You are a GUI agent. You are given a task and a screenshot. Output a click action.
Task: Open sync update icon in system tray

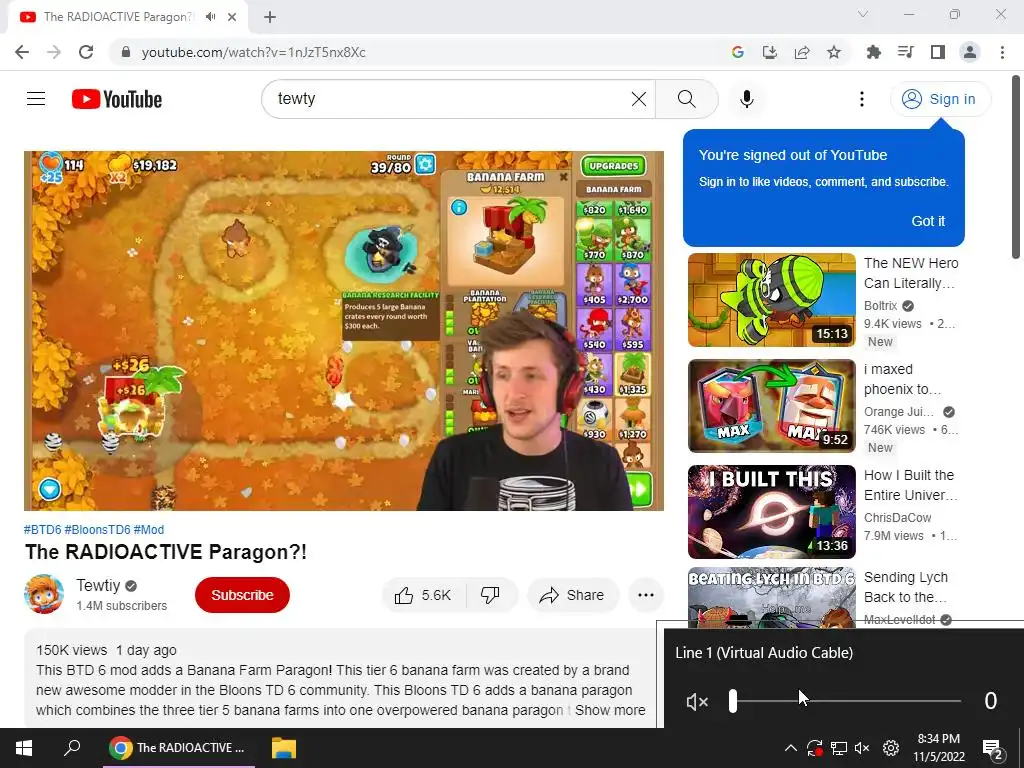(x=814, y=748)
